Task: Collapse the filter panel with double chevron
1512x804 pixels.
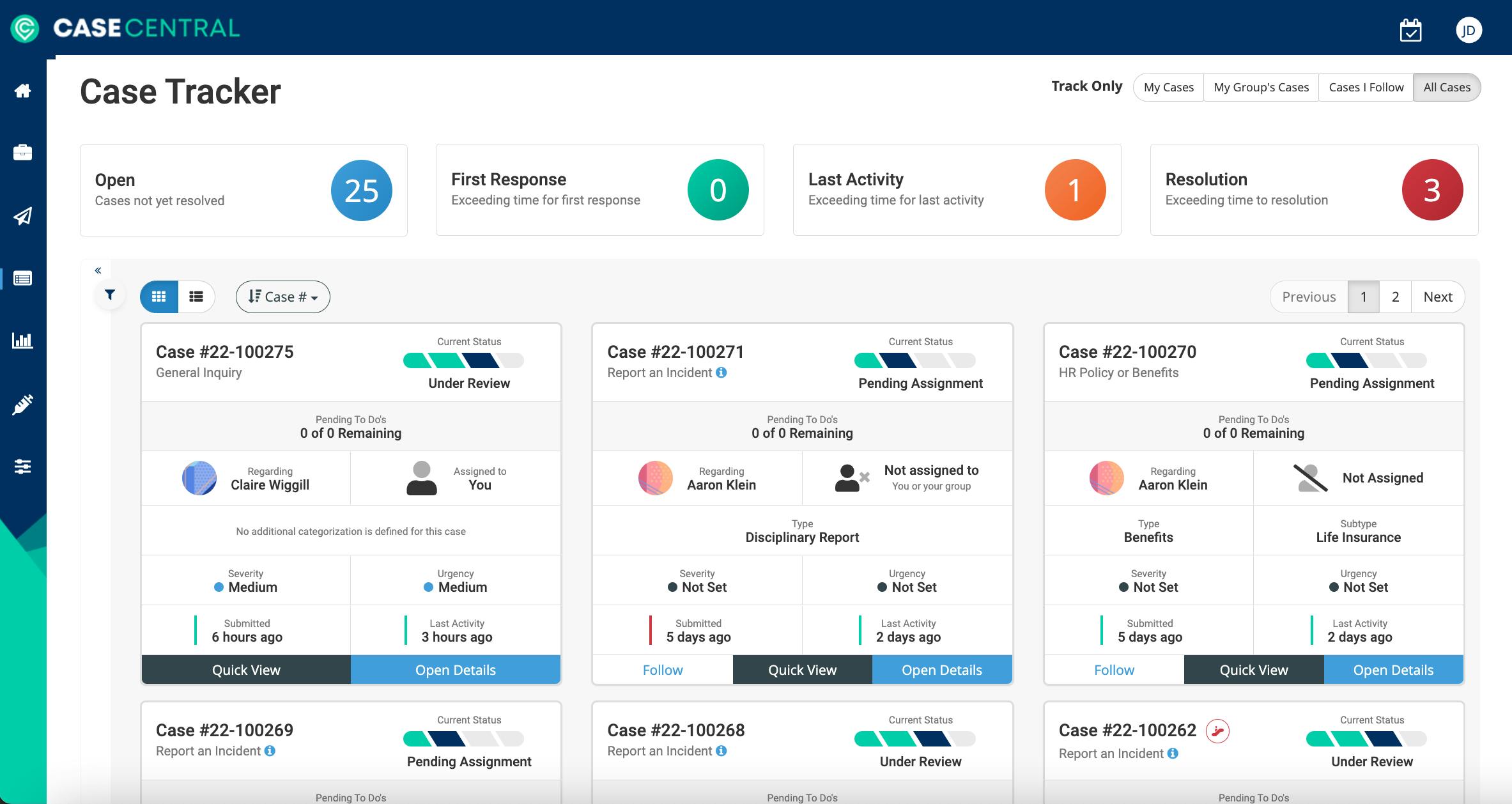Action: coord(98,270)
